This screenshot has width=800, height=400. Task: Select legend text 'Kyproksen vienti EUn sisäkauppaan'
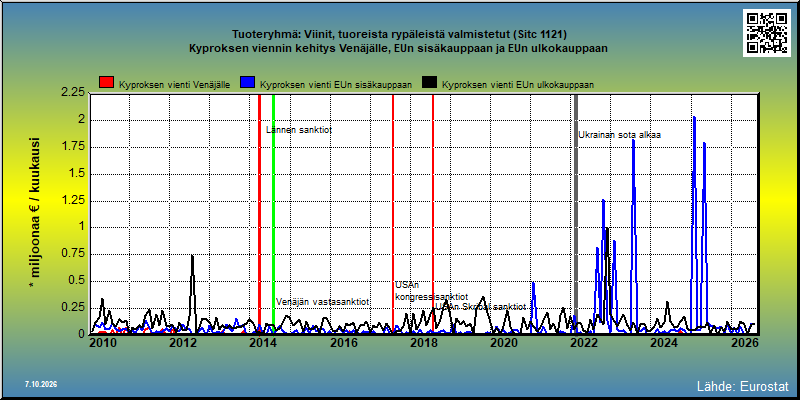(x=336, y=85)
